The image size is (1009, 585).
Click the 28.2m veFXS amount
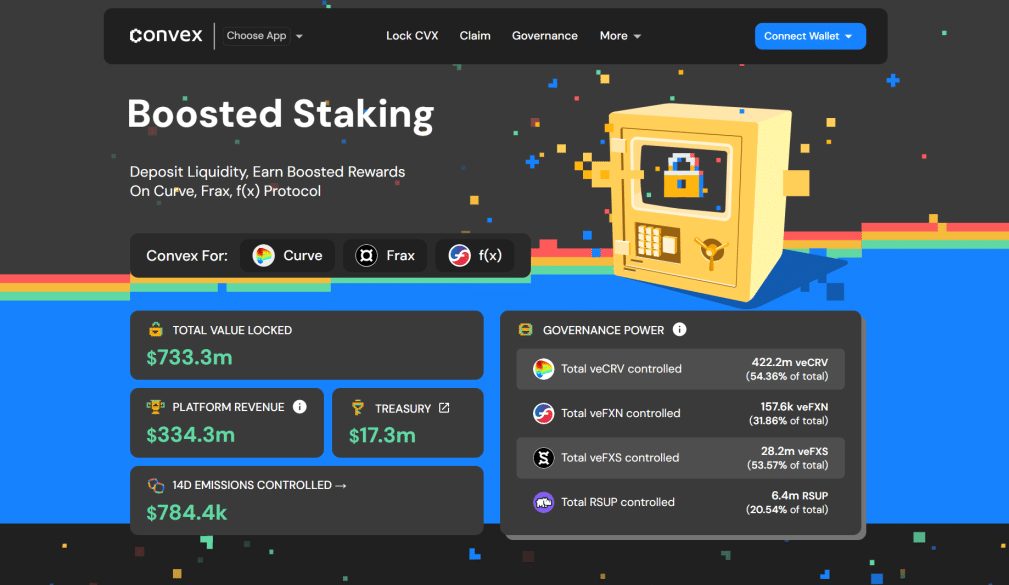[x=794, y=451]
